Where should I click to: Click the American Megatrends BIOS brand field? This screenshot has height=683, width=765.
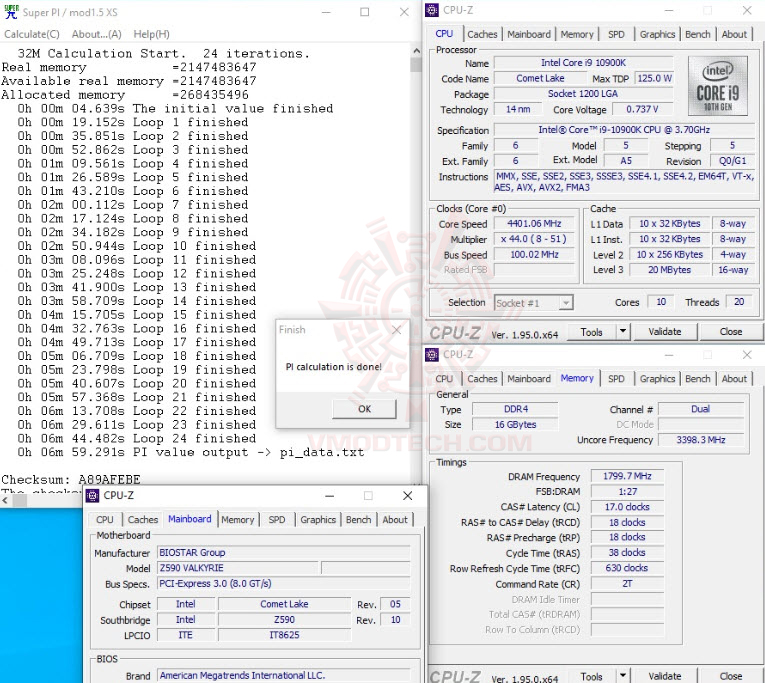click(x=283, y=676)
